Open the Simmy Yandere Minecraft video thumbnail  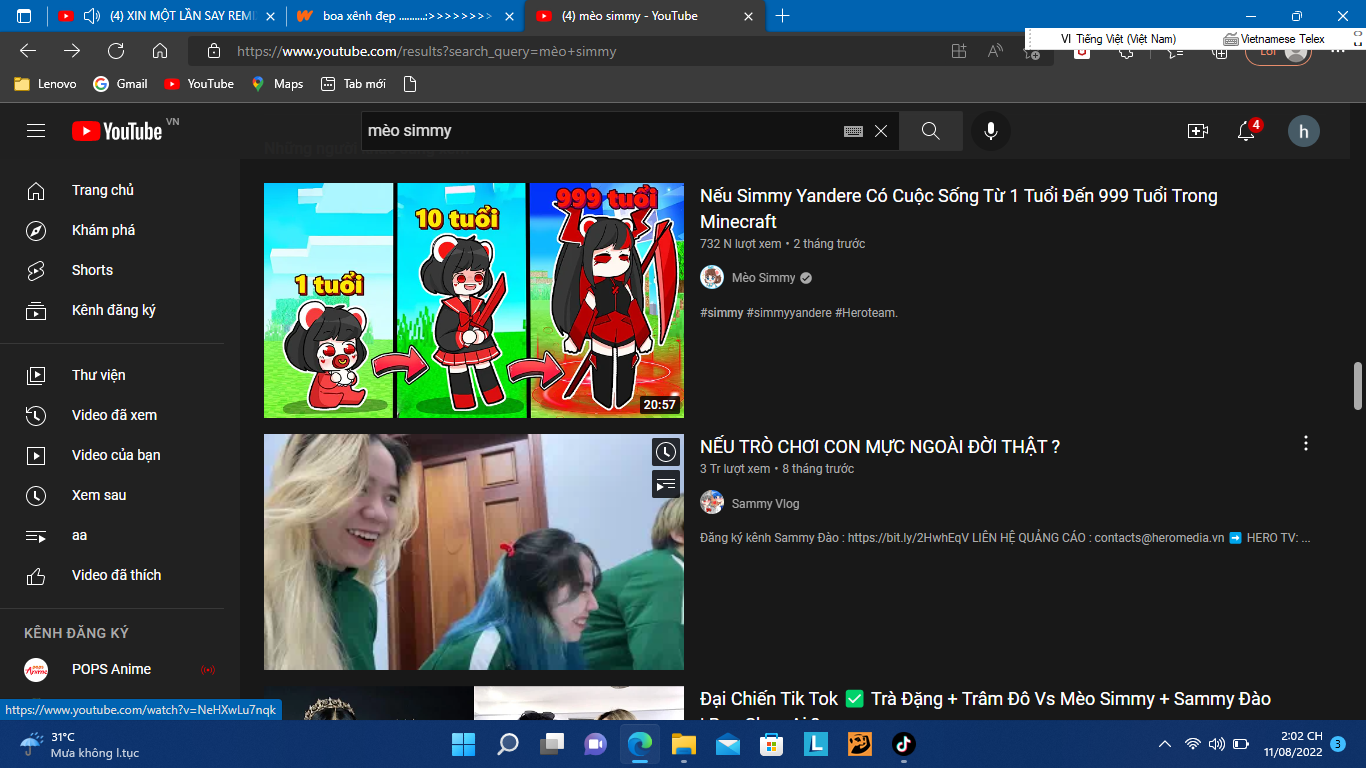[x=474, y=300]
